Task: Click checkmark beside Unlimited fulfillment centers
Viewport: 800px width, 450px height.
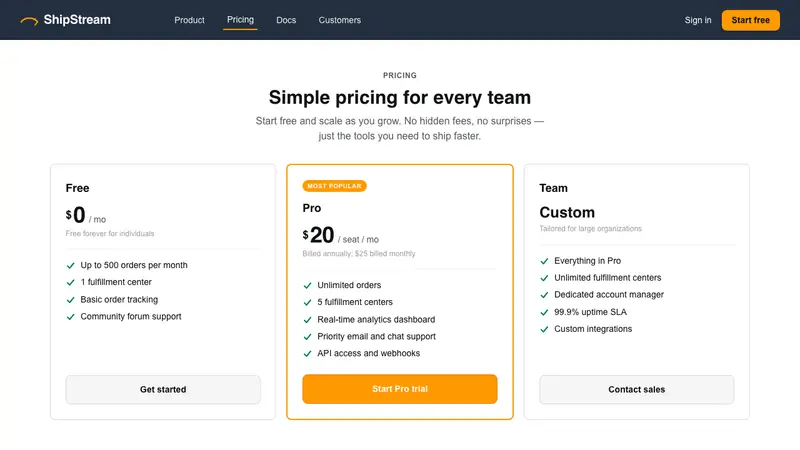Action: pyautogui.click(x=544, y=278)
